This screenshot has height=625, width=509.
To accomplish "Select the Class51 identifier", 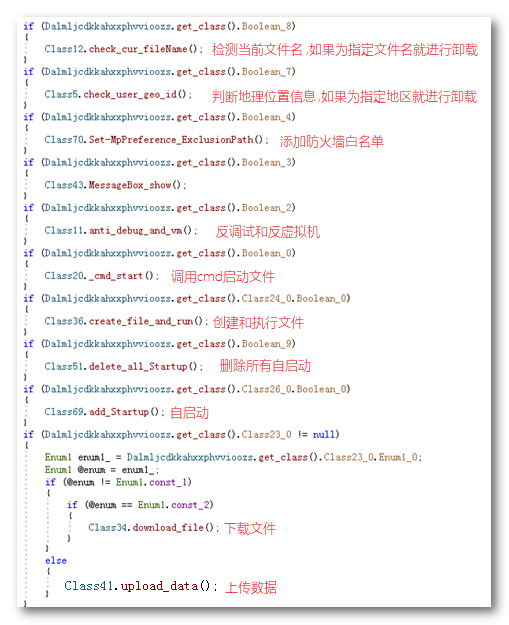I will tap(64, 366).
